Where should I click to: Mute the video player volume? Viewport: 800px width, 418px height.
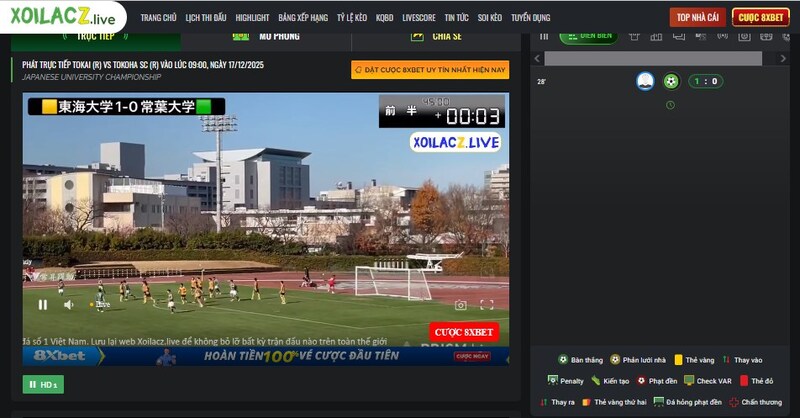point(69,304)
